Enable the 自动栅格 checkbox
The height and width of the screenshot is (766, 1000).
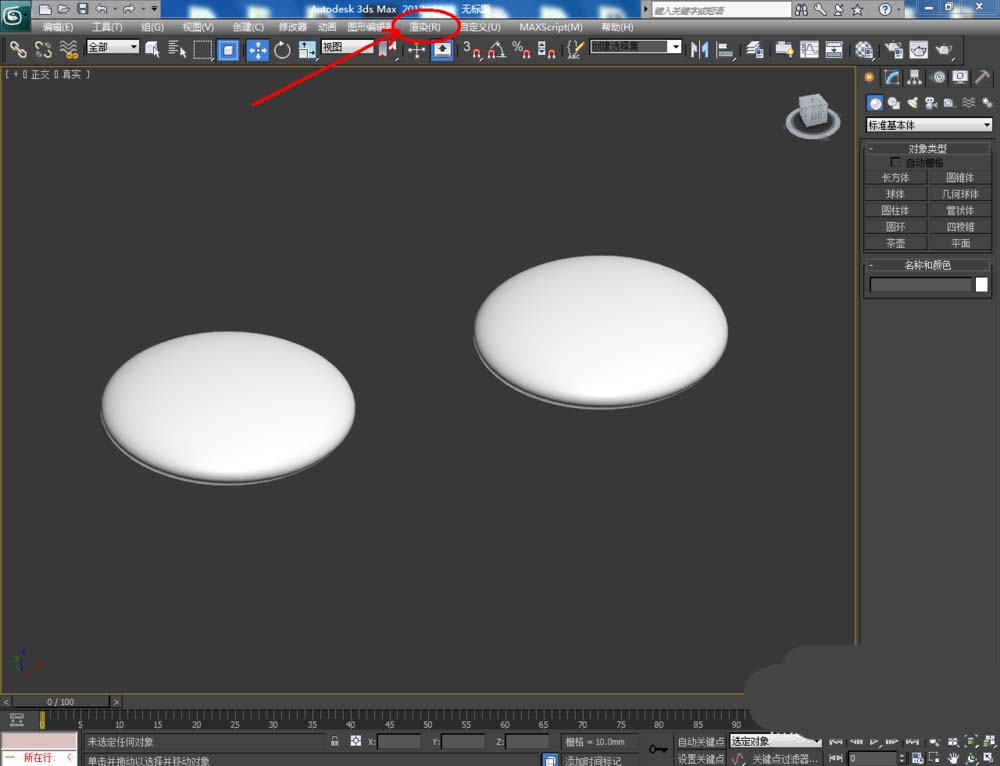coord(896,162)
